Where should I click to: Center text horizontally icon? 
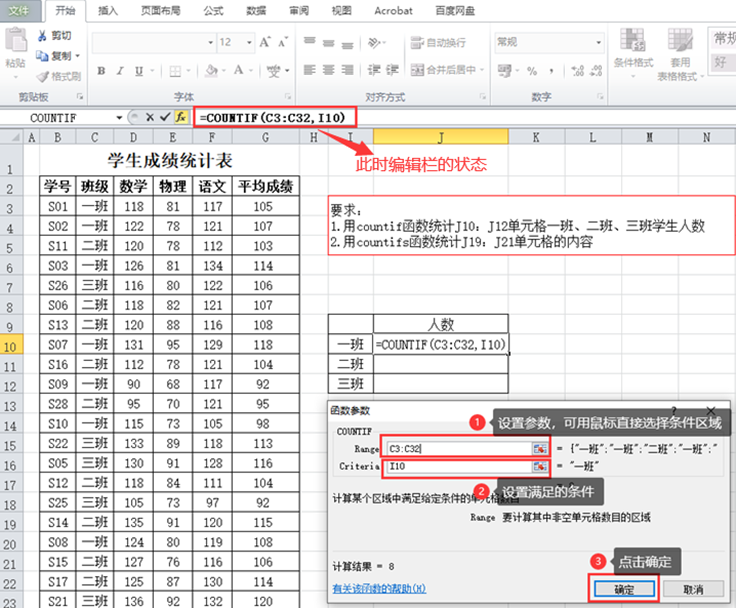[329, 70]
